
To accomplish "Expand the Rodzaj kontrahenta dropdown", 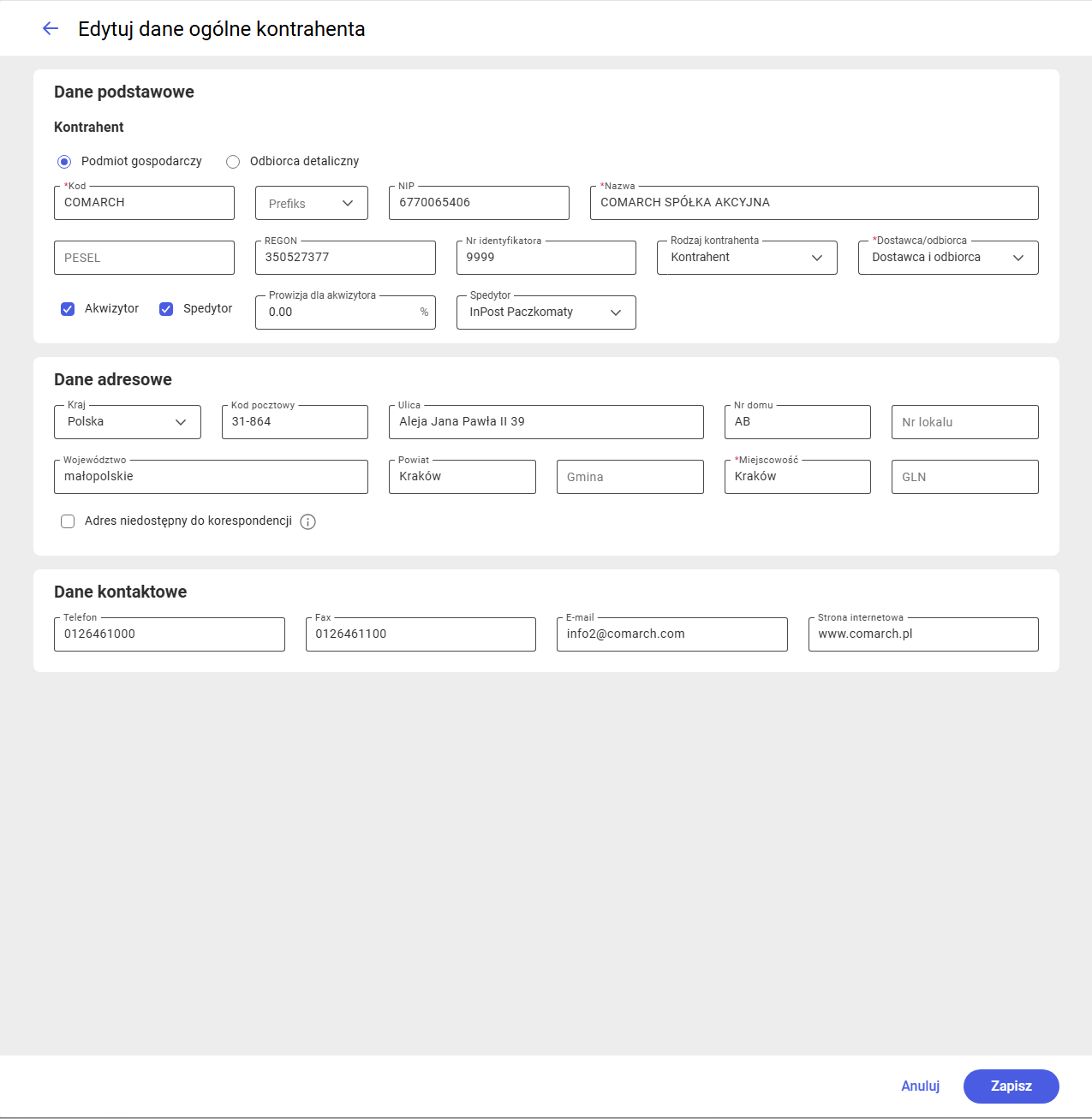I will (747, 258).
